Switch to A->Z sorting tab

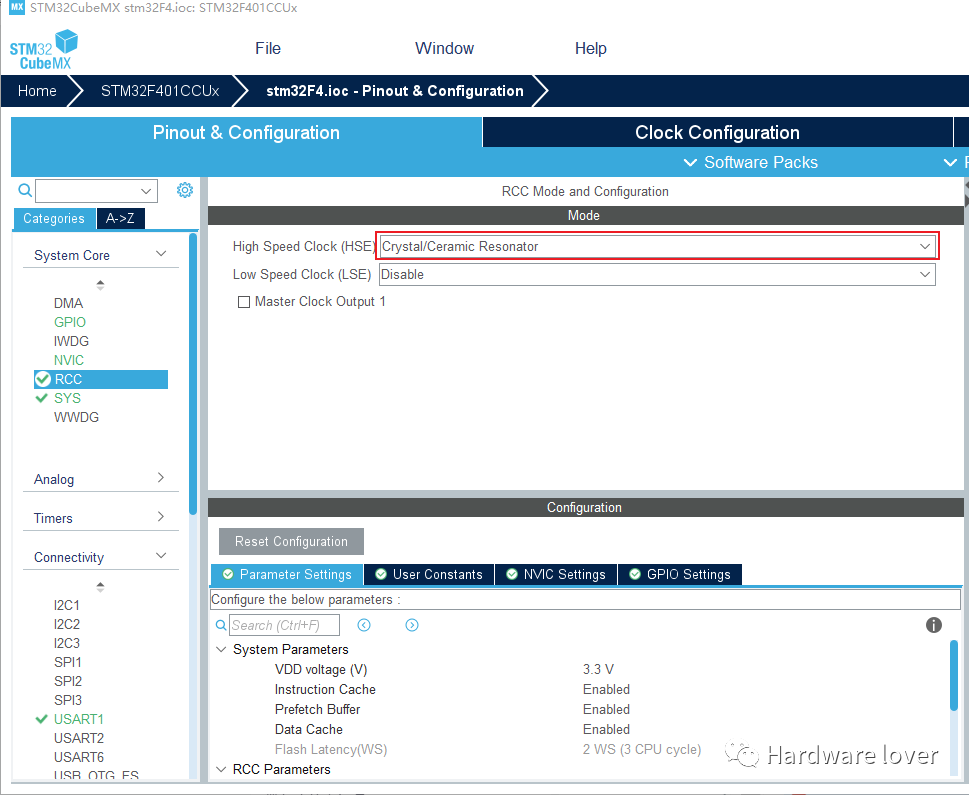[121, 218]
